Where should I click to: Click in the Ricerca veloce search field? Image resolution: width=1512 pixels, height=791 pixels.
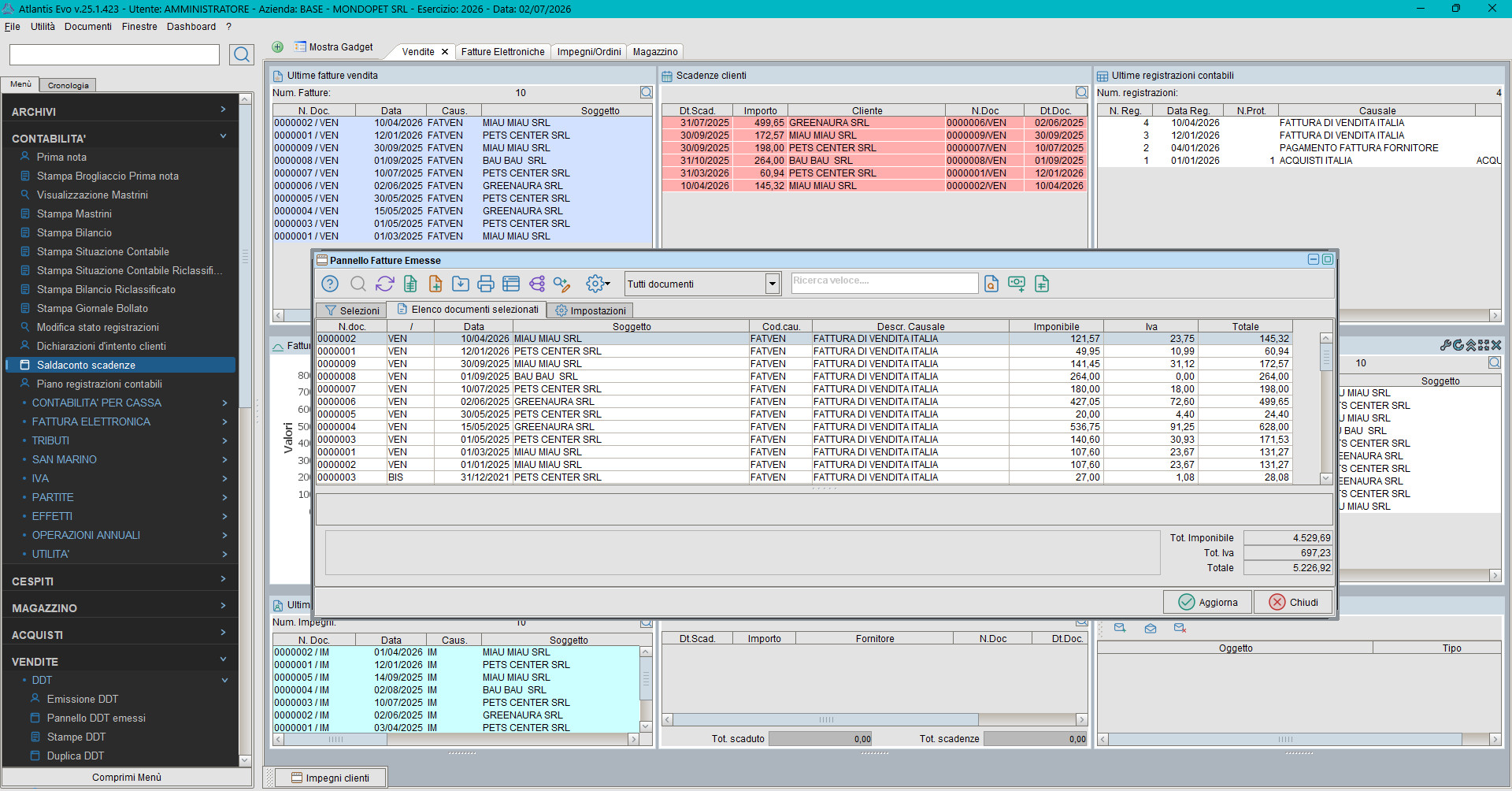pos(884,283)
